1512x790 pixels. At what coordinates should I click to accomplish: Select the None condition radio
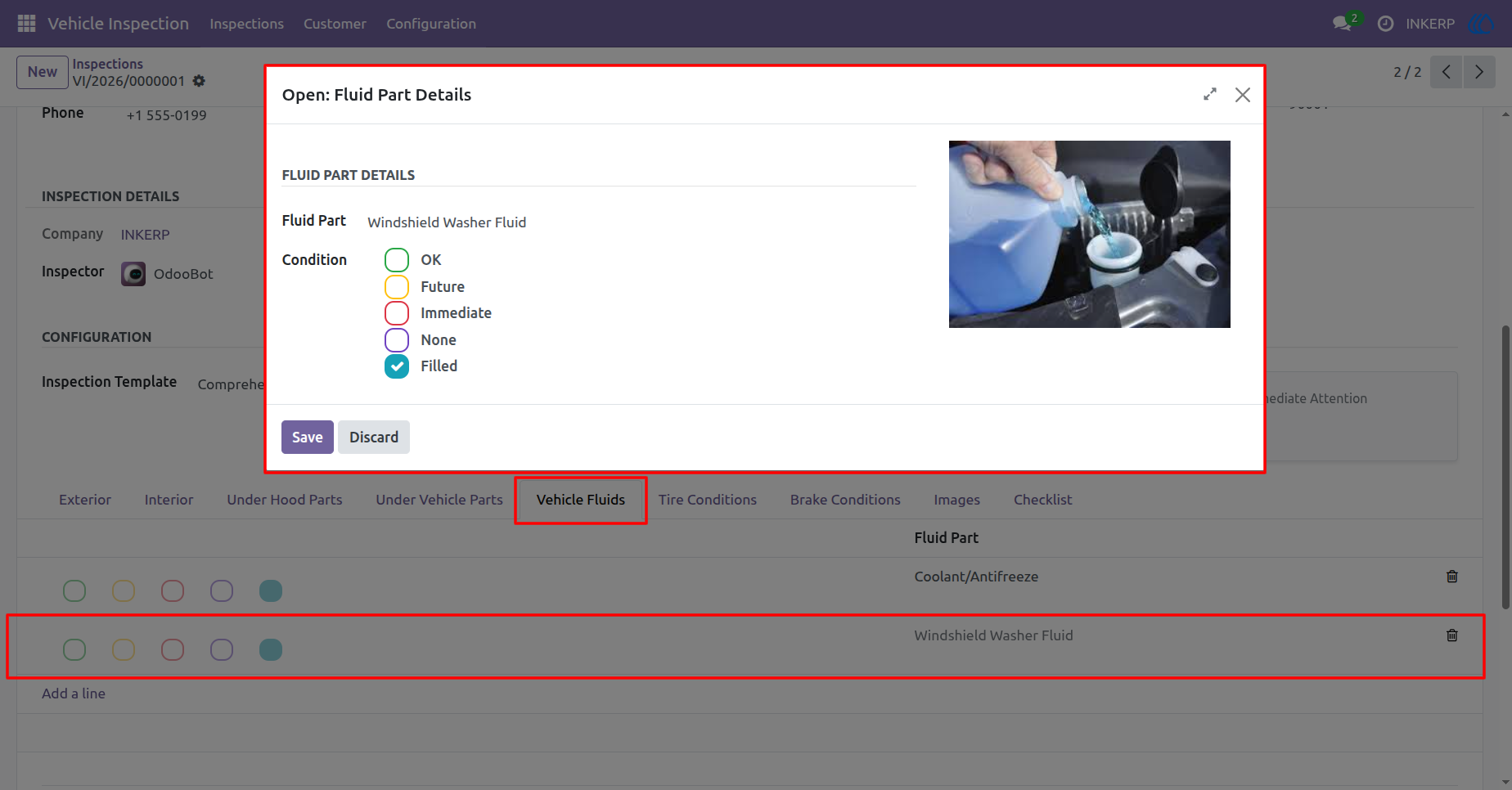397,340
